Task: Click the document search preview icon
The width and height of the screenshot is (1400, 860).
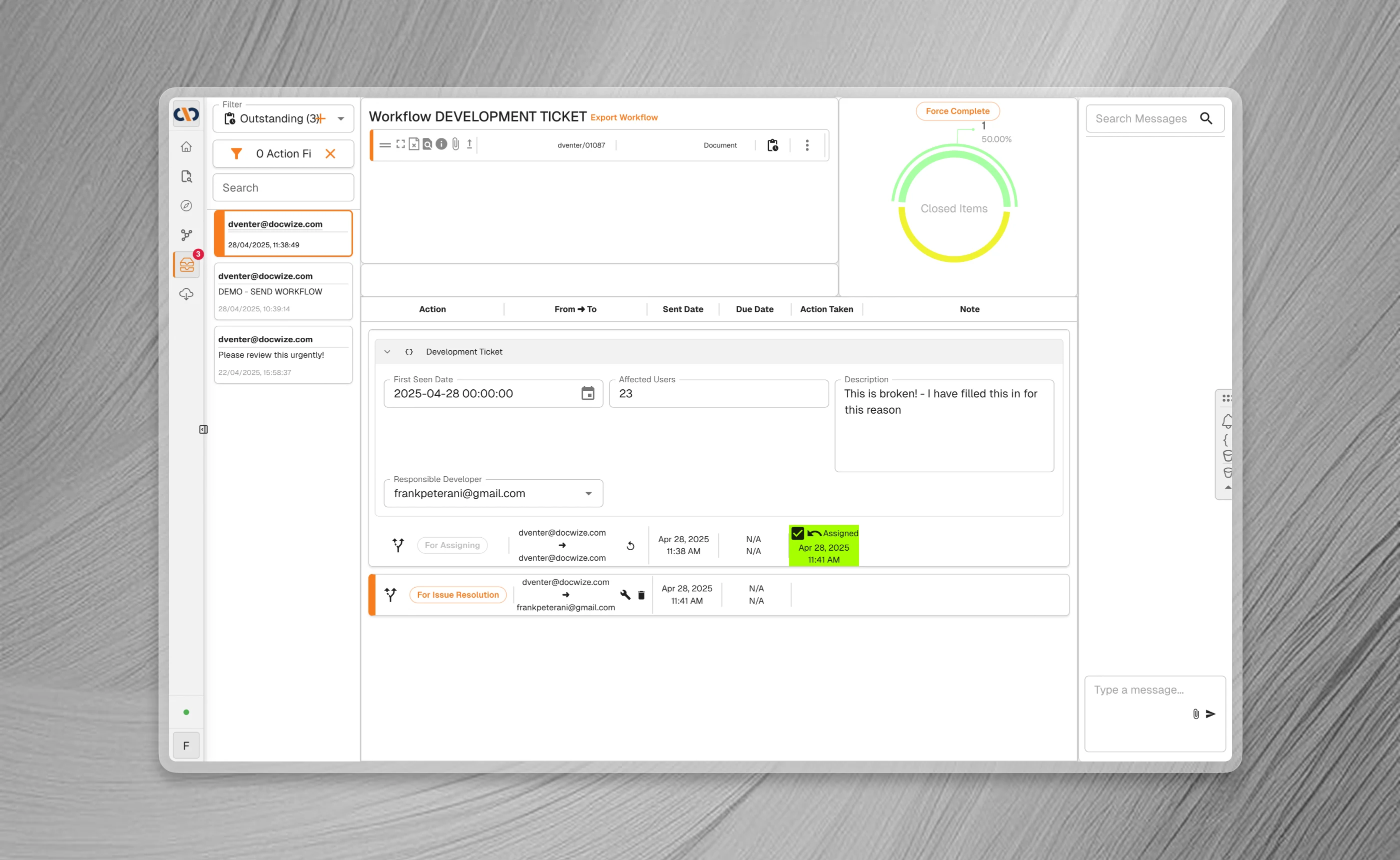Action: pyautogui.click(x=427, y=144)
